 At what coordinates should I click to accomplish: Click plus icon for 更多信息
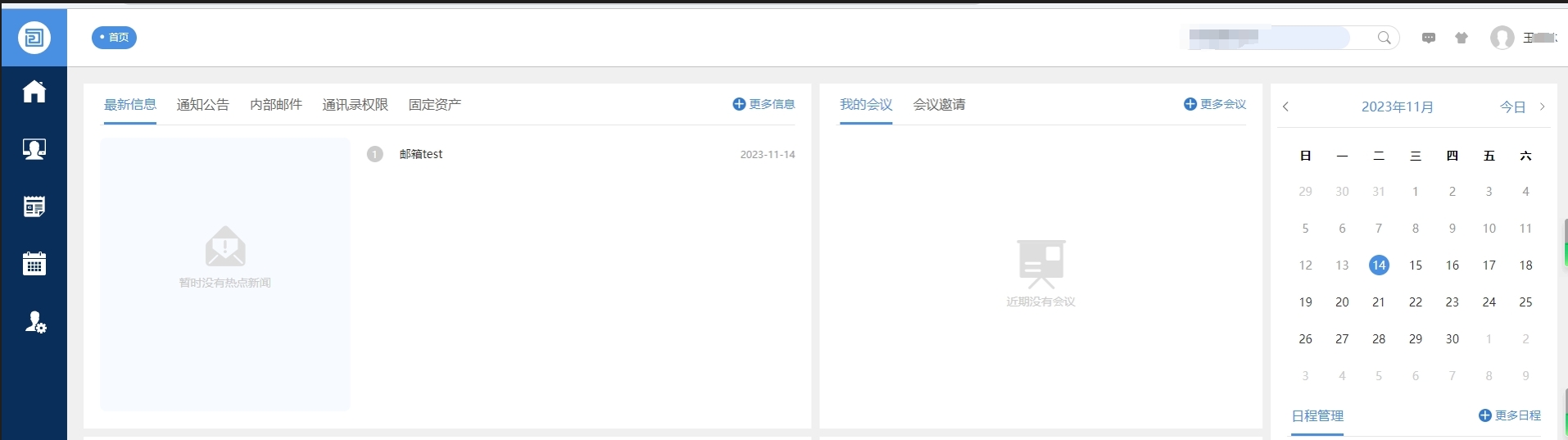(x=739, y=104)
